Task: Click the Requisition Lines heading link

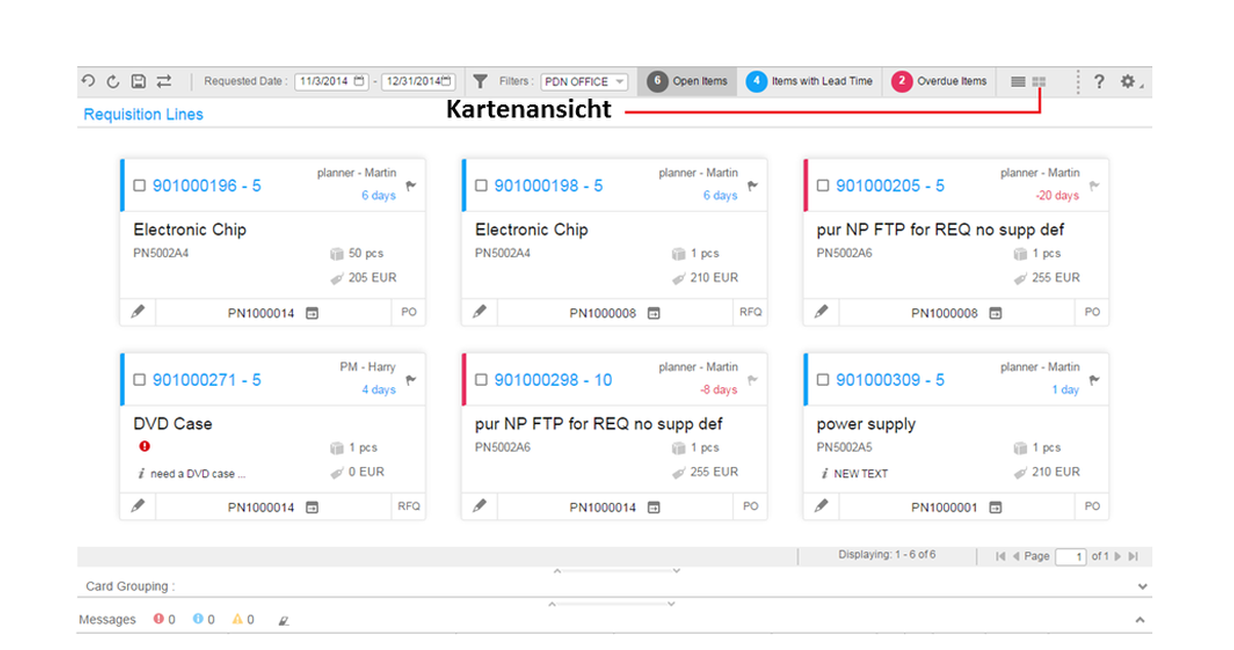Action: click(x=143, y=115)
